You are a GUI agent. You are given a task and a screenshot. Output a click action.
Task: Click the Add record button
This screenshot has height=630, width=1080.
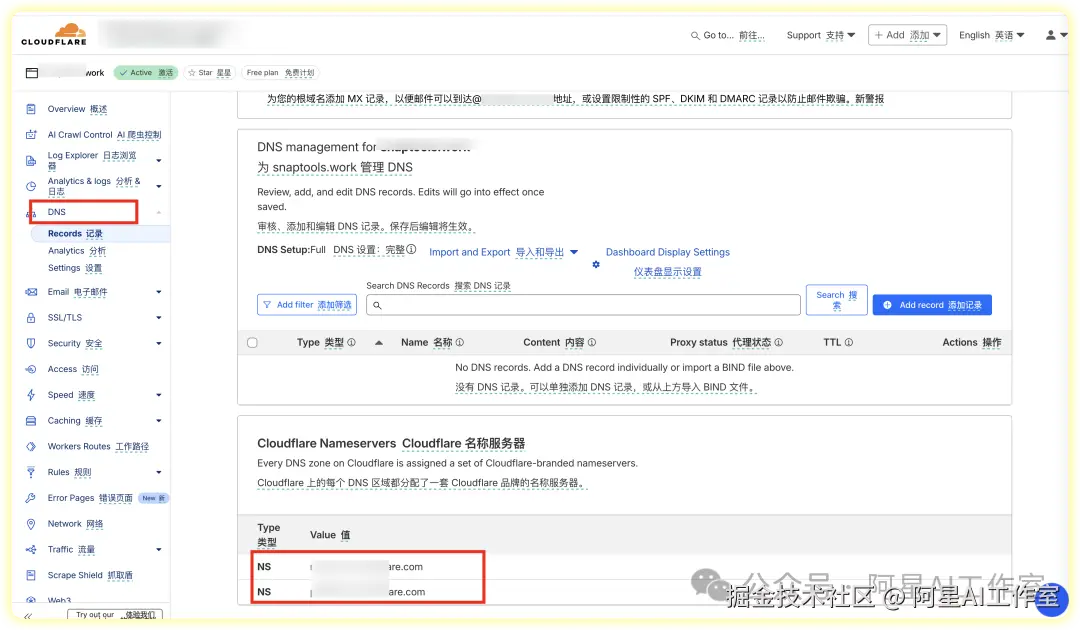[x=931, y=304]
